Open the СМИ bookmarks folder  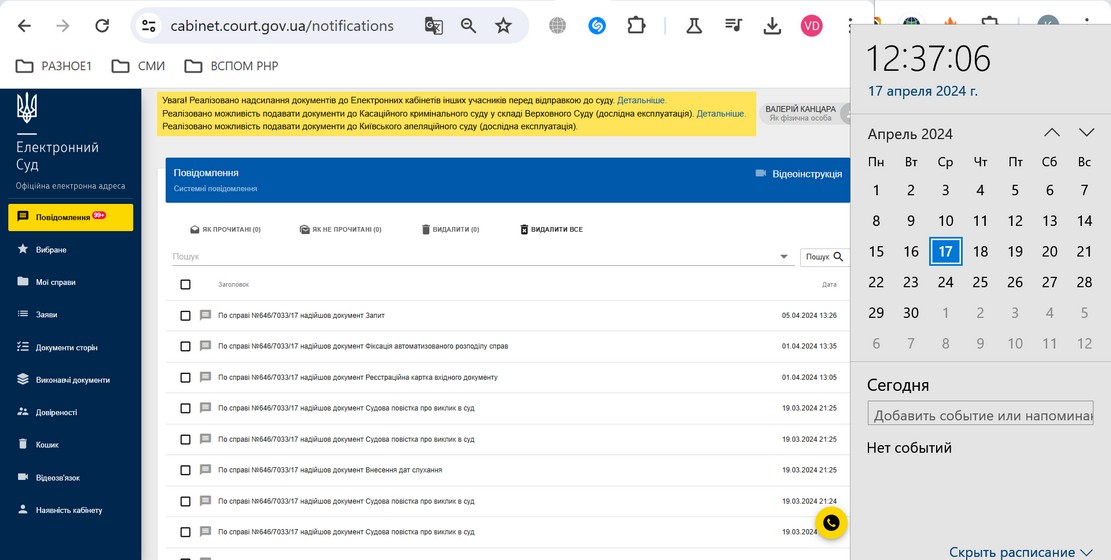pos(138,66)
